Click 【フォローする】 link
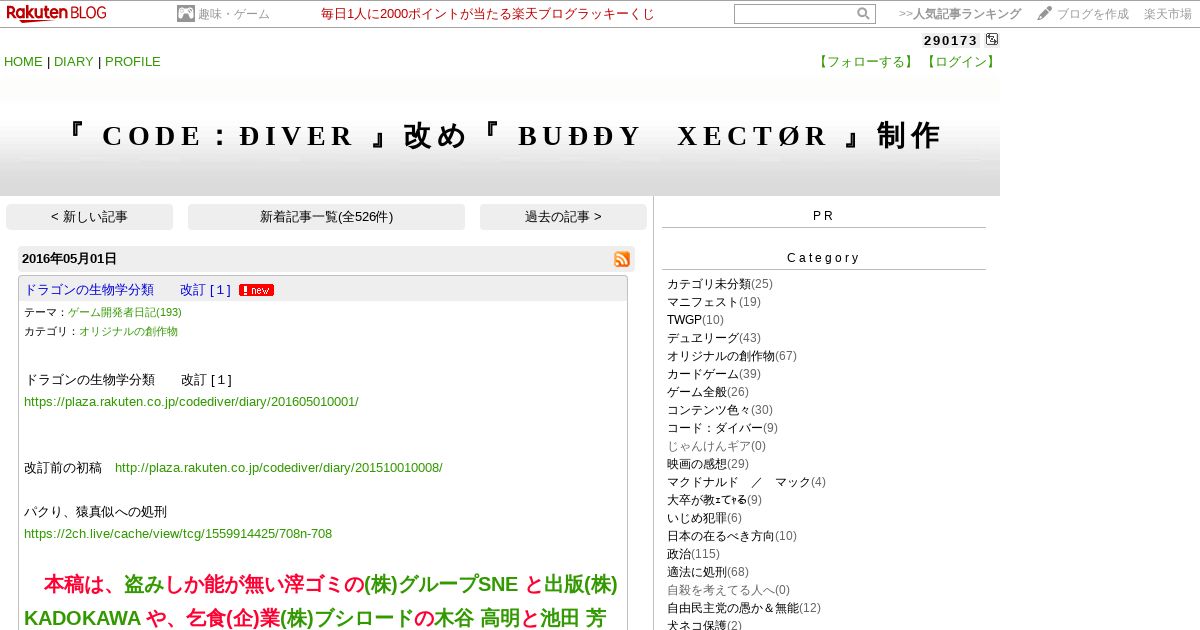Viewport: 1200px width, 630px height. pyautogui.click(x=866, y=62)
